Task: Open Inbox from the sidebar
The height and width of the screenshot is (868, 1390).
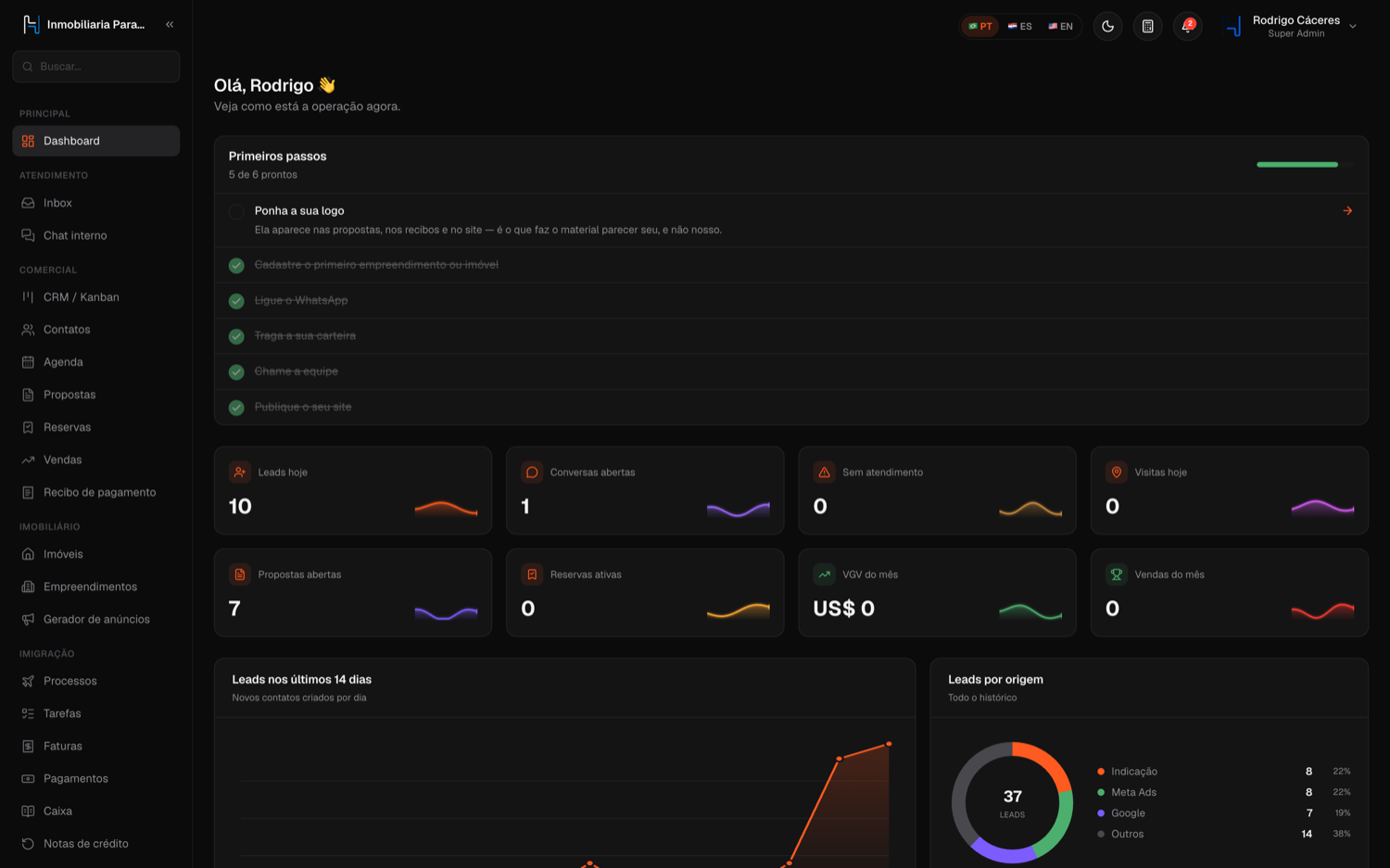Action: (x=96, y=203)
